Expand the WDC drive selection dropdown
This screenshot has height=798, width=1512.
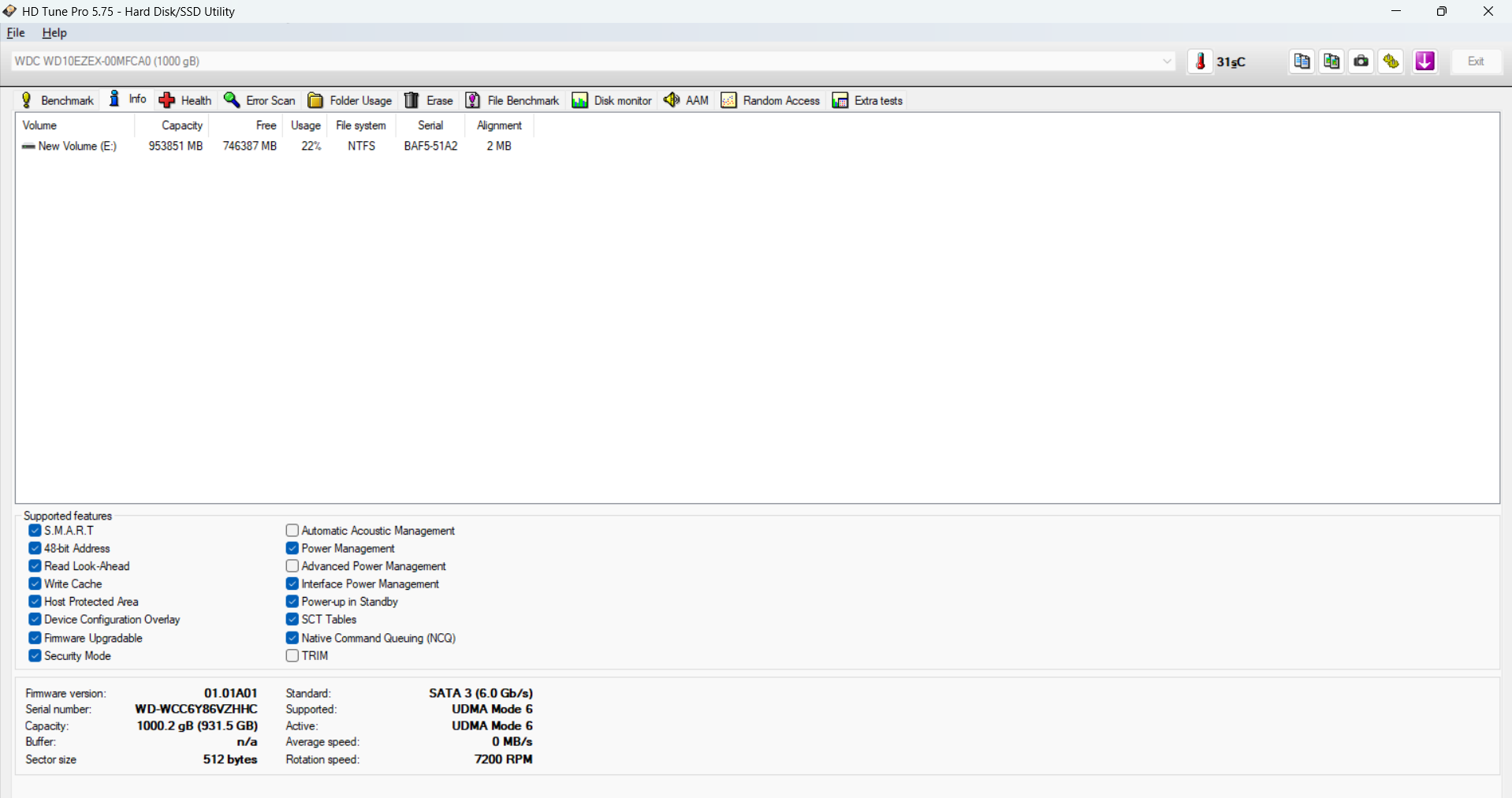pyautogui.click(x=1167, y=62)
